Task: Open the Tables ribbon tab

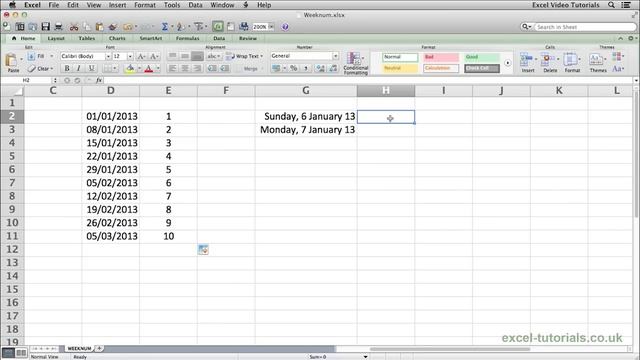Action: tap(87, 38)
